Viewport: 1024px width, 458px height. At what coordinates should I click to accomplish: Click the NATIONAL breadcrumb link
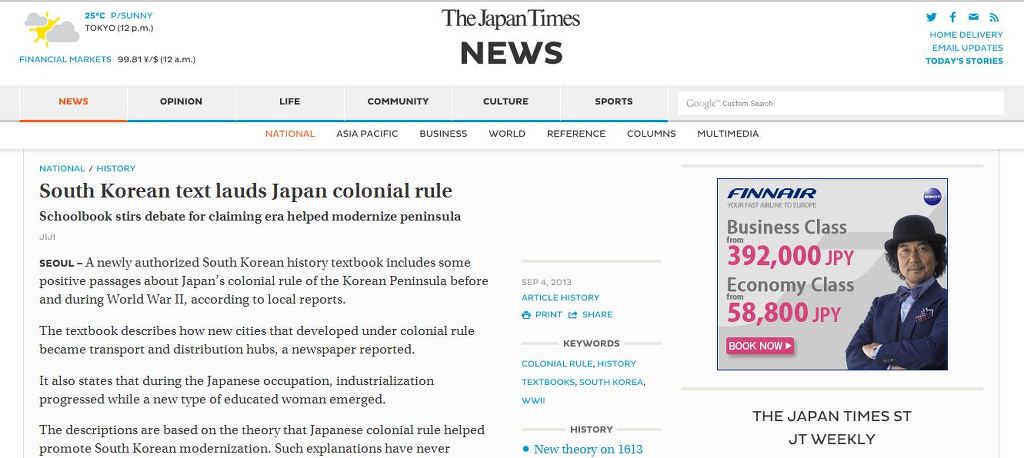[62, 169]
